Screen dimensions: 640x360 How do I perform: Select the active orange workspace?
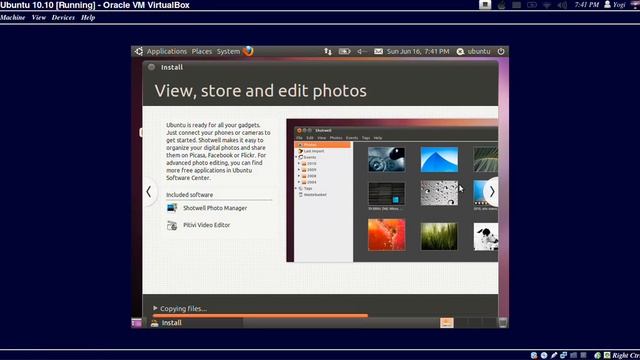[447, 323]
